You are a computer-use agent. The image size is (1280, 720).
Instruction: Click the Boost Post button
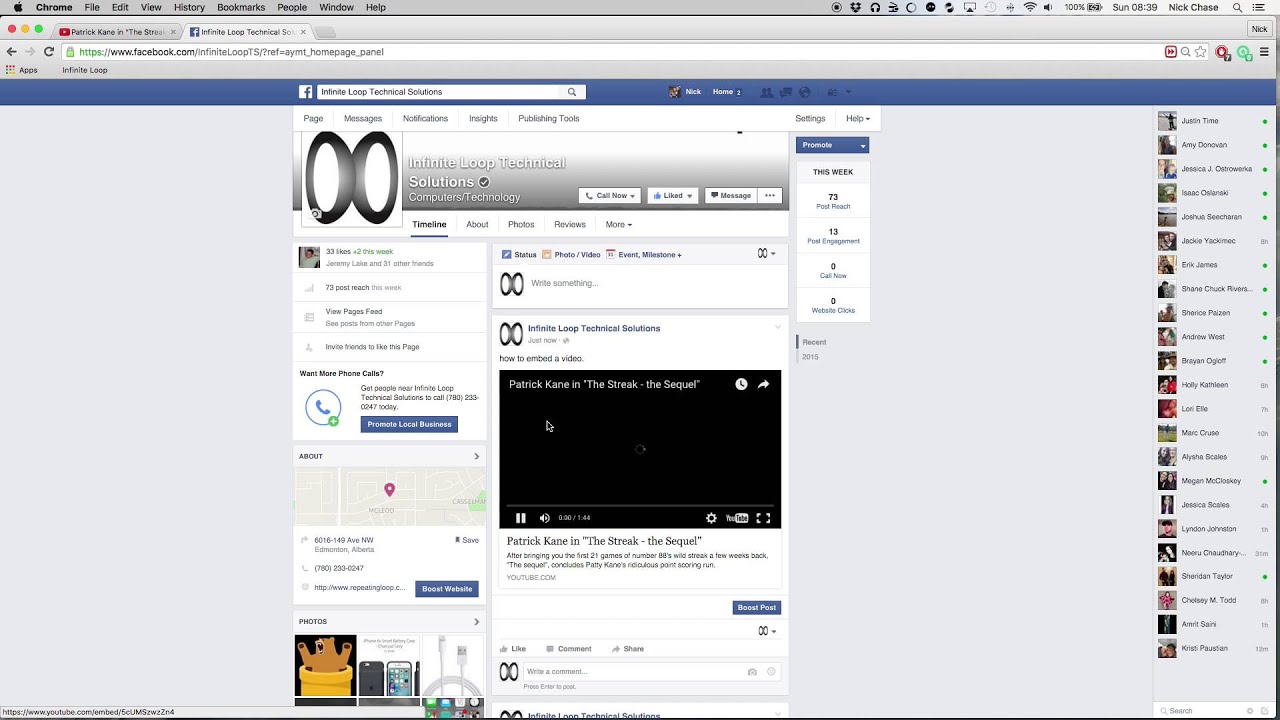point(757,607)
